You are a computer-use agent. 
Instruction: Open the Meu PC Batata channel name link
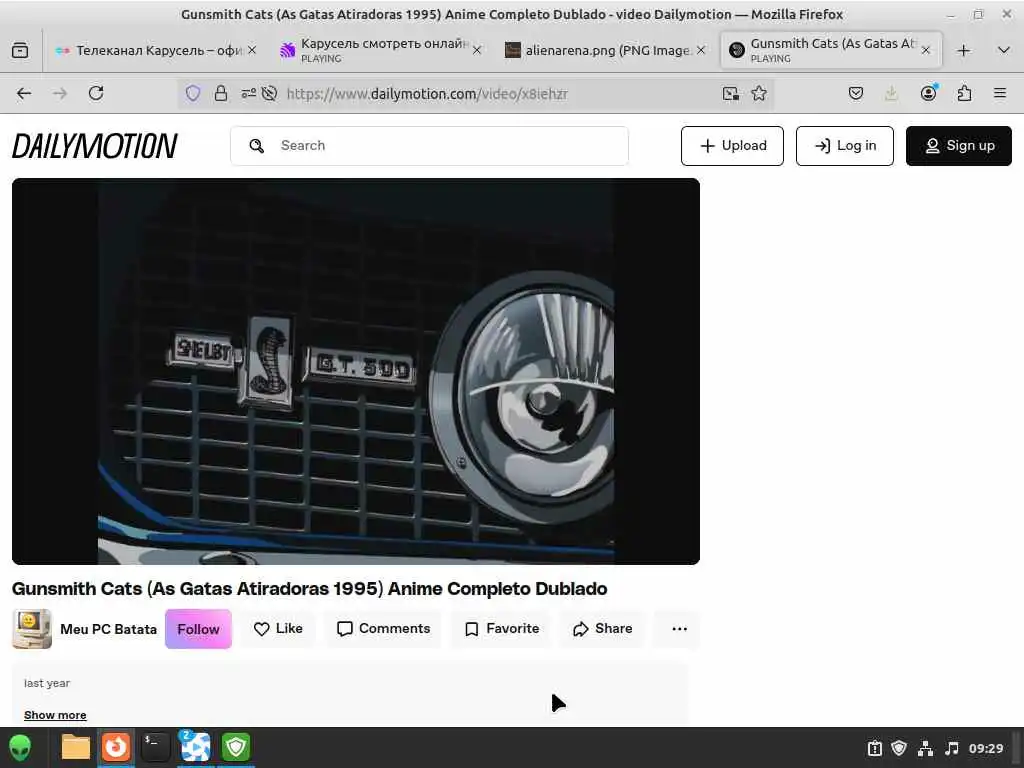108,630
